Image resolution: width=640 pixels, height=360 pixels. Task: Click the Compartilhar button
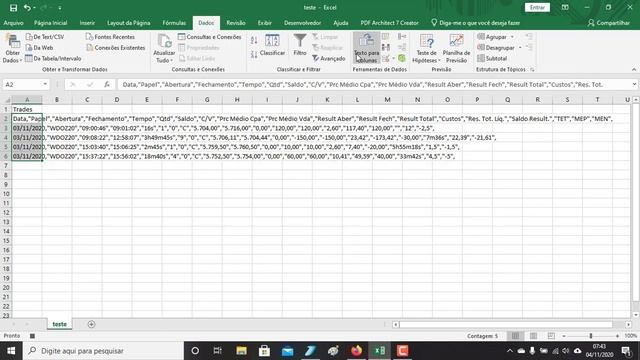coord(609,23)
